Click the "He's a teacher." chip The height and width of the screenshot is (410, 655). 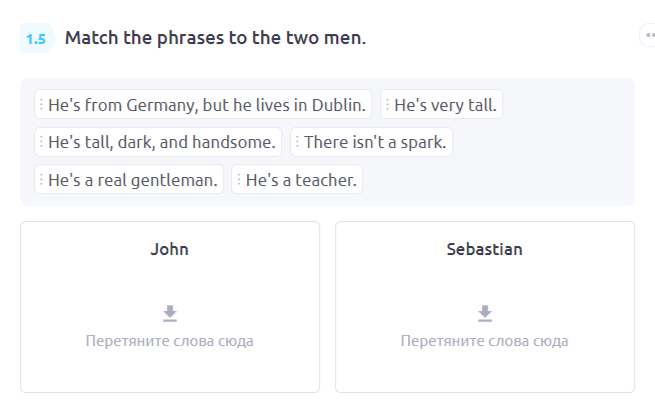301,180
